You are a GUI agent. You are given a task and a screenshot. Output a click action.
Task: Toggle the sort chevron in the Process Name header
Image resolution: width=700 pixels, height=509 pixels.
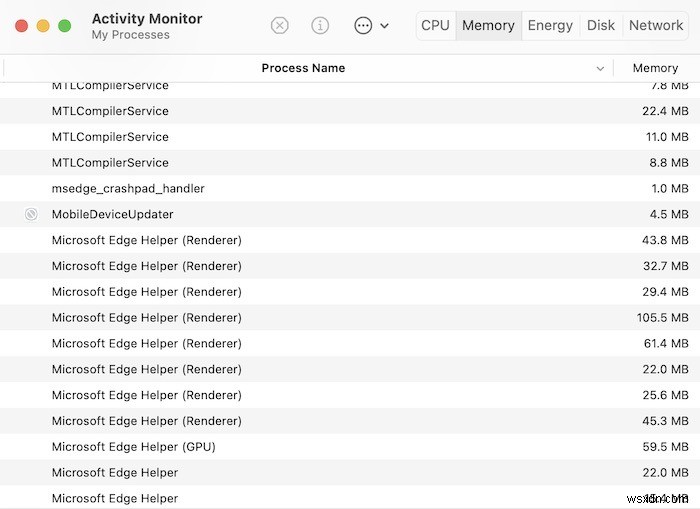click(600, 68)
